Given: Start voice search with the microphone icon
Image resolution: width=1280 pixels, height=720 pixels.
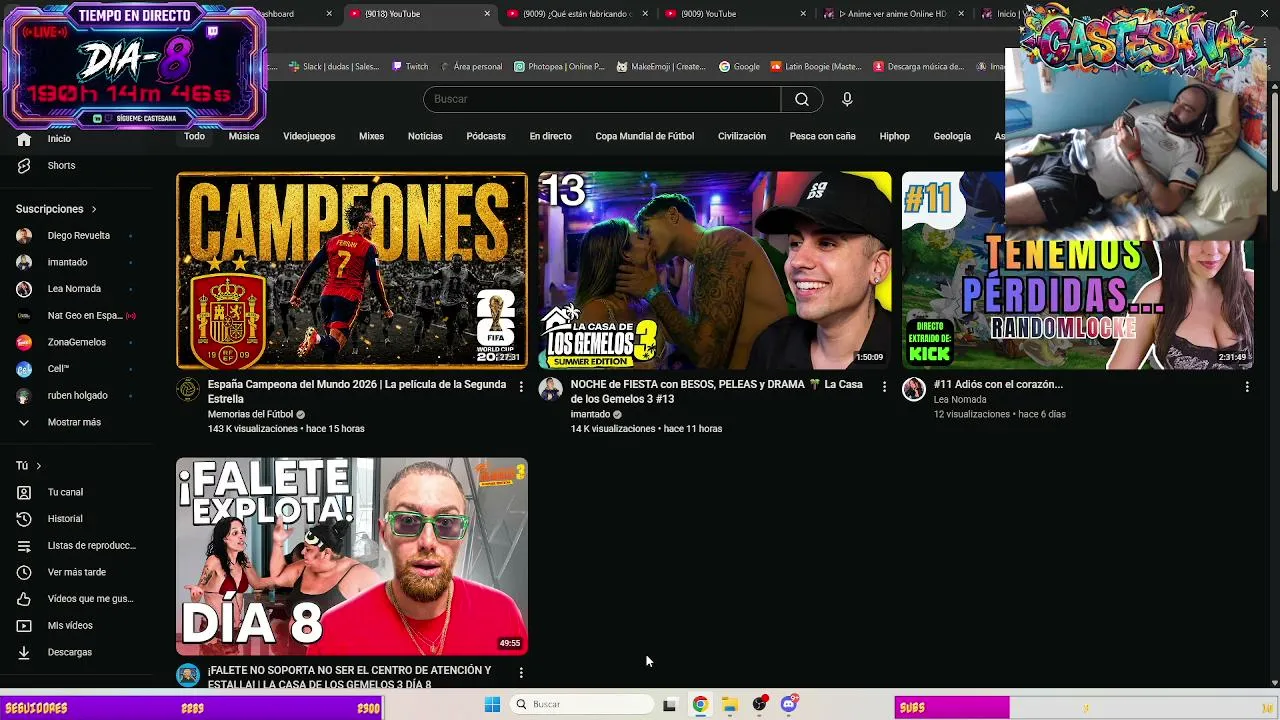Looking at the screenshot, I should [x=847, y=99].
